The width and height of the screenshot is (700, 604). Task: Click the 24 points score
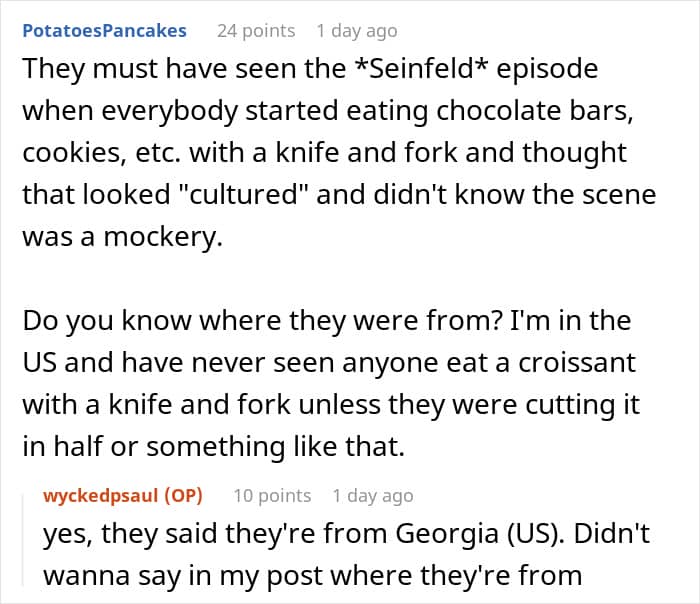256,31
